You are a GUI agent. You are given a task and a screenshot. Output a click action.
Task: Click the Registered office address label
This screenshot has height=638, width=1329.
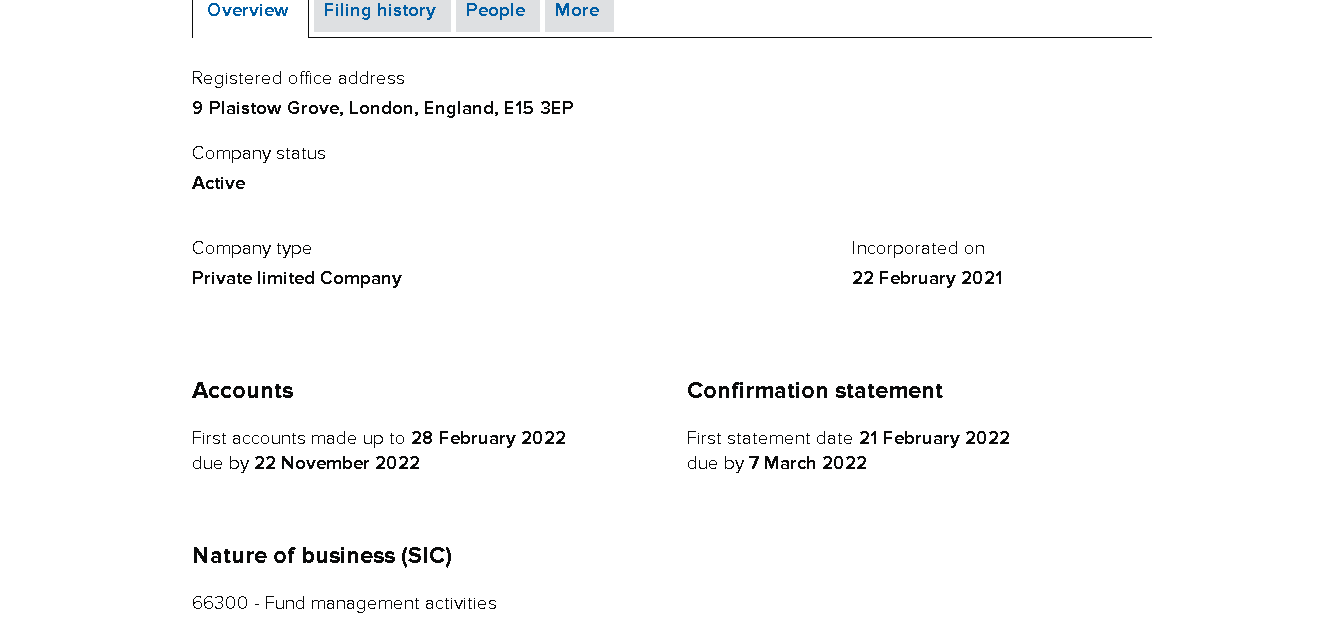tap(298, 78)
